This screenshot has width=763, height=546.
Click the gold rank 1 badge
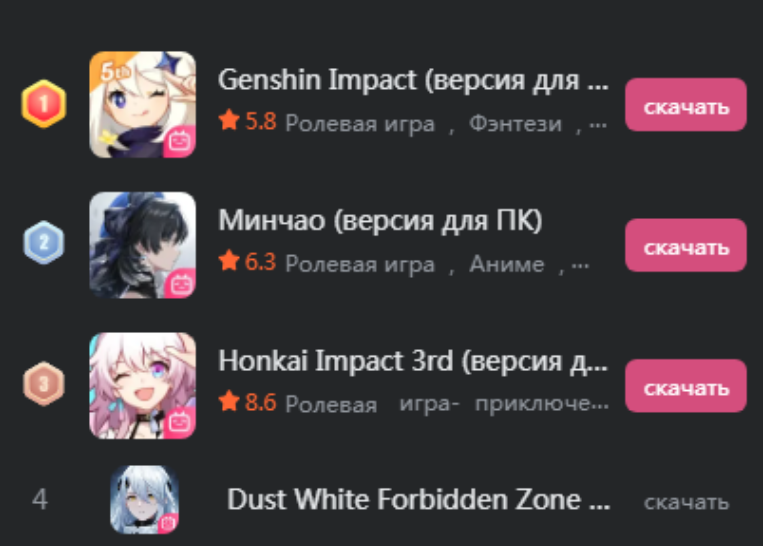(x=44, y=104)
